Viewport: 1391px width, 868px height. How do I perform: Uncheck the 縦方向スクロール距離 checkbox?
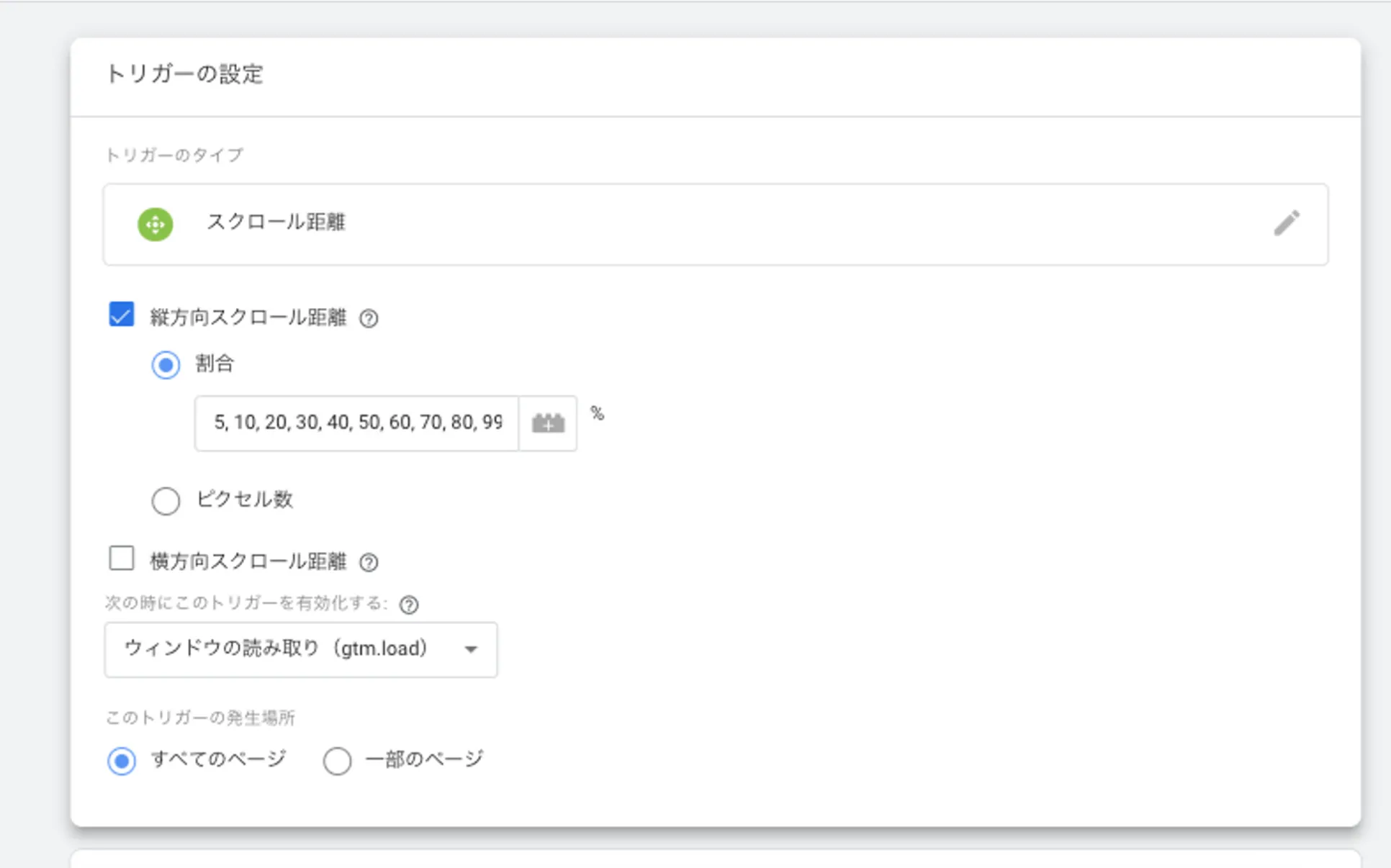(122, 315)
